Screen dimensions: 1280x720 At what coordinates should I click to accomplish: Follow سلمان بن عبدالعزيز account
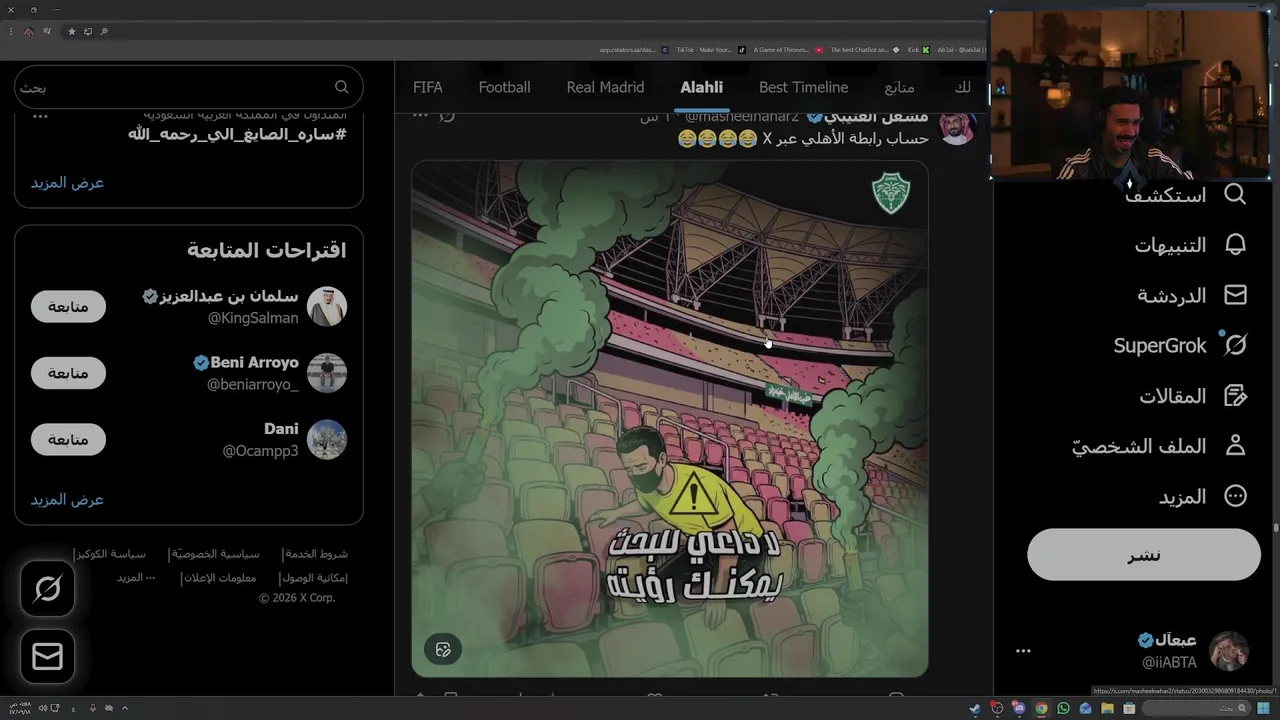point(68,306)
